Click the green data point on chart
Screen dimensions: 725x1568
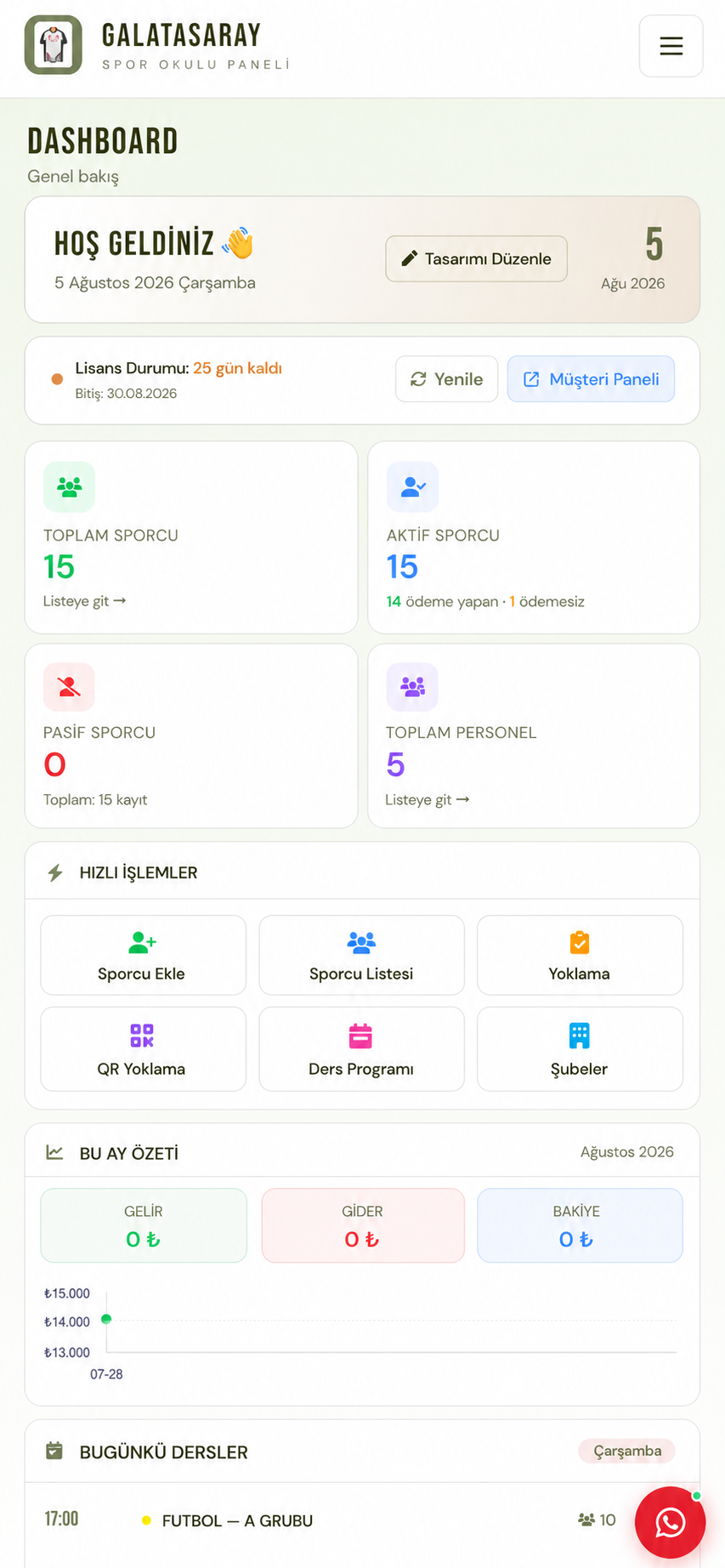(106, 1319)
